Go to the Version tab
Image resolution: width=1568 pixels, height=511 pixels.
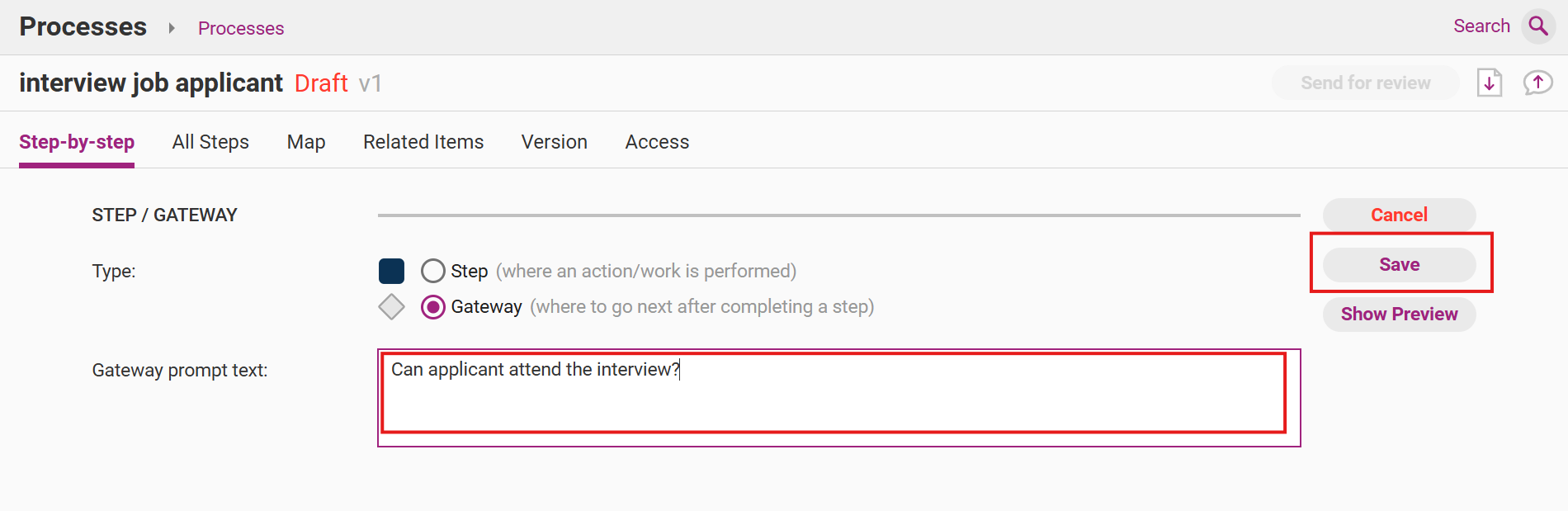click(555, 142)
